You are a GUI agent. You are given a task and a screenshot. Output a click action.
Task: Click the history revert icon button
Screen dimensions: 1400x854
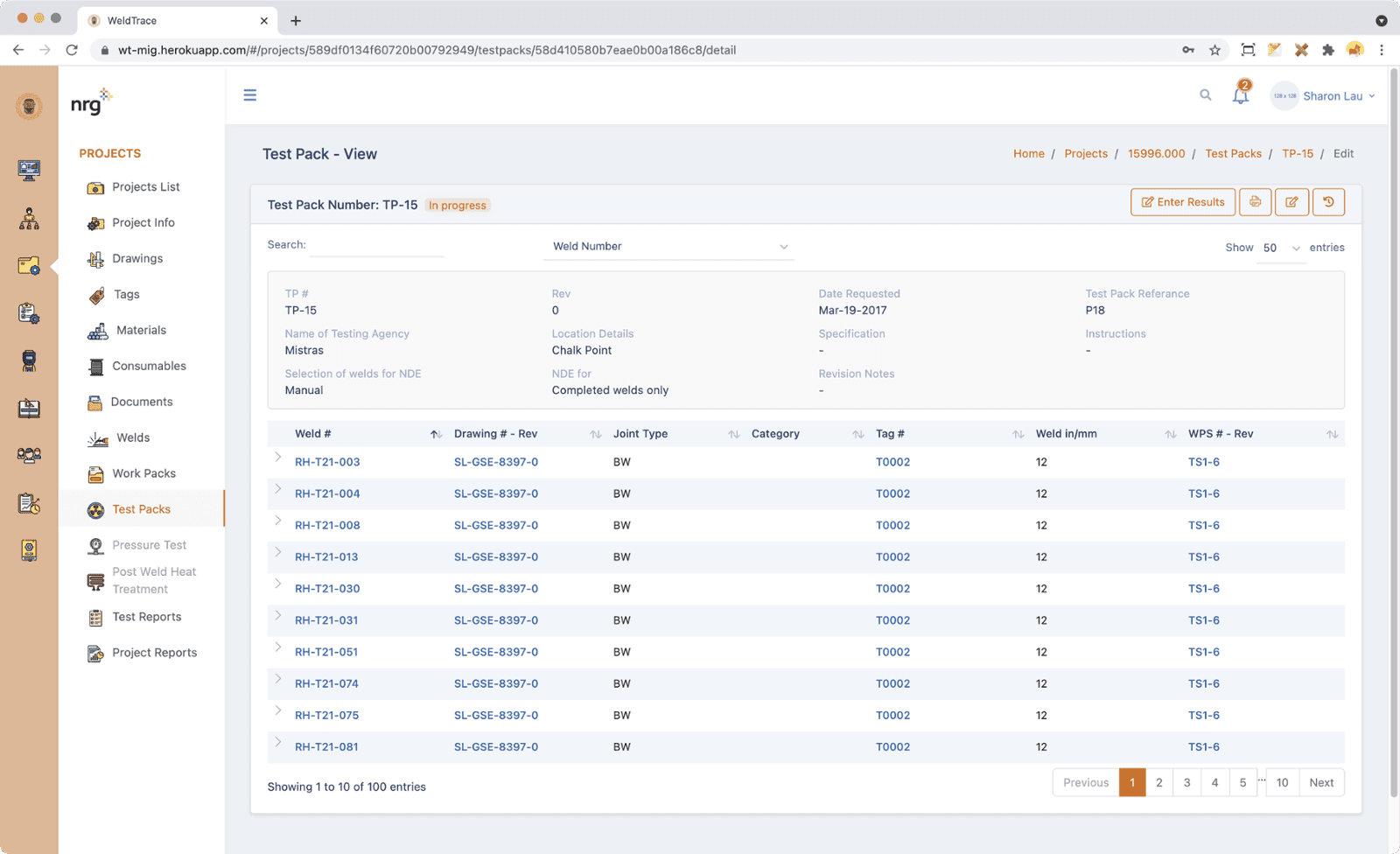[1327, 202]
